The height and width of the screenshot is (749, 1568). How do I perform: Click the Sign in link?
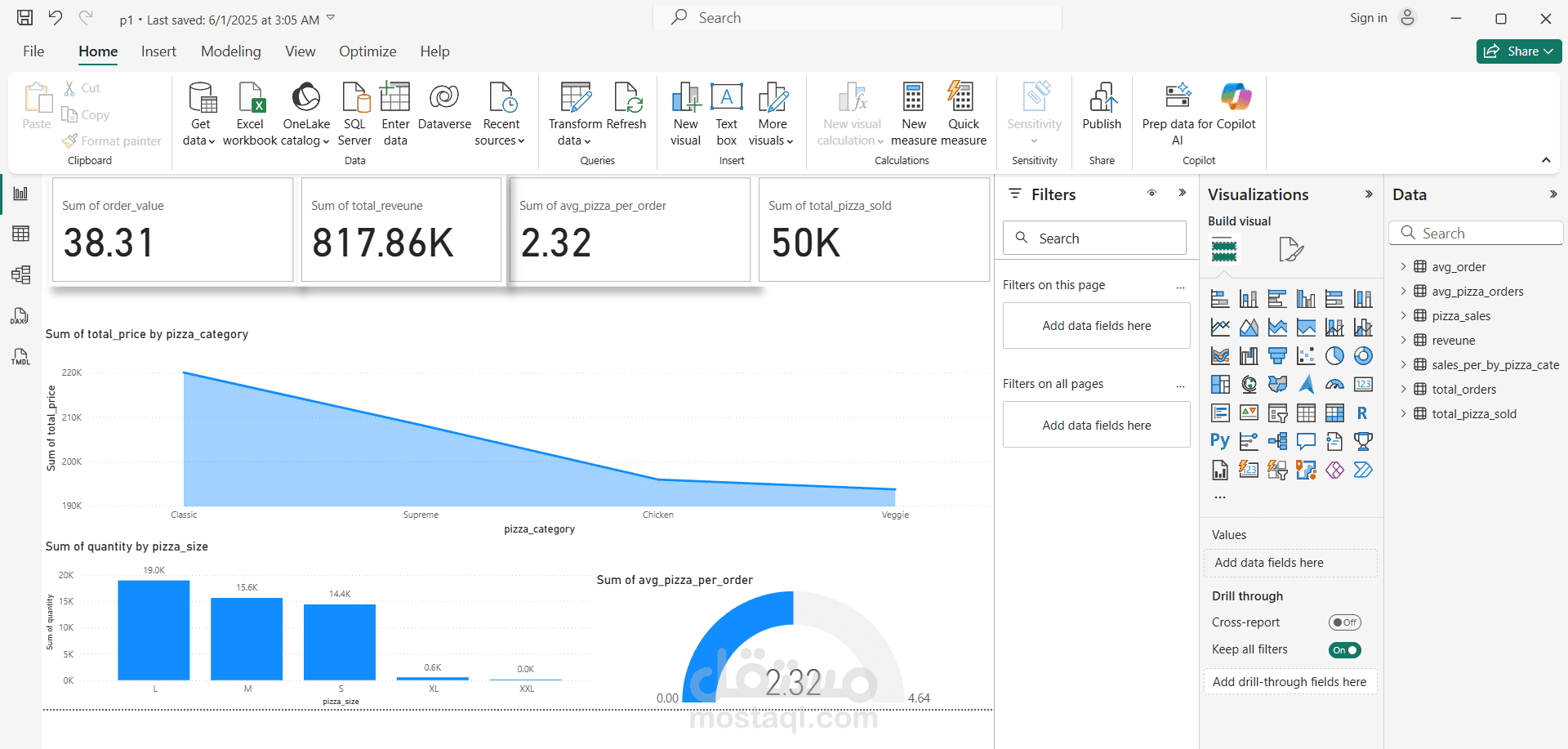pos(1368,18)
